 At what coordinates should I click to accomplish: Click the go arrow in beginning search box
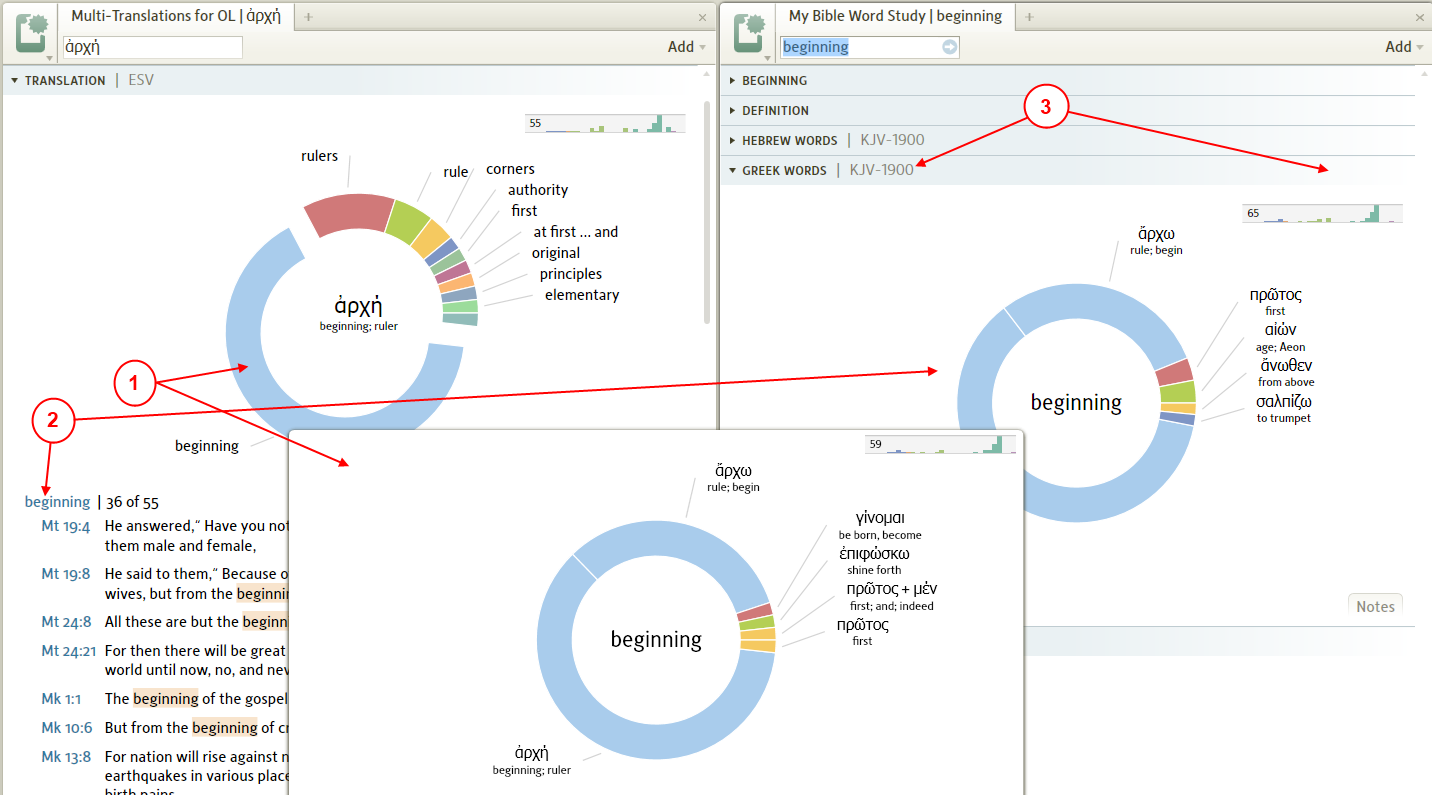949,47
